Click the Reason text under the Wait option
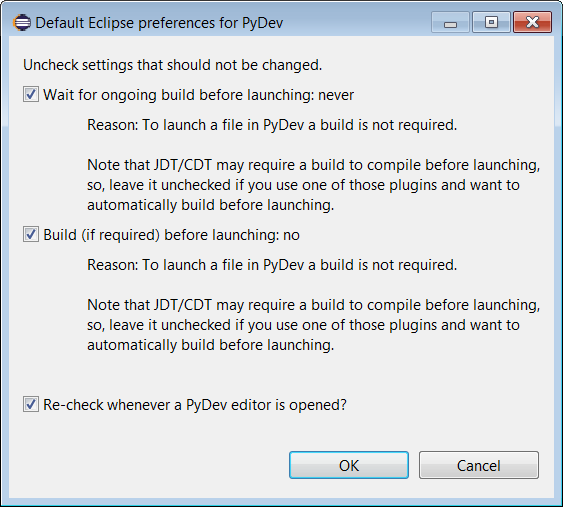The image size is (563, 507). click(272, 125)
